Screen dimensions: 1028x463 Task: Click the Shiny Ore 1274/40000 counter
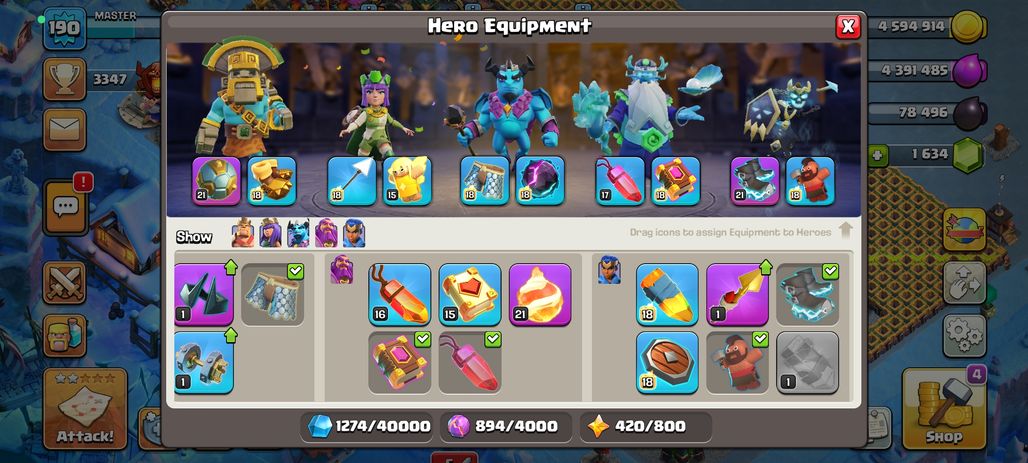coord(369,426)
